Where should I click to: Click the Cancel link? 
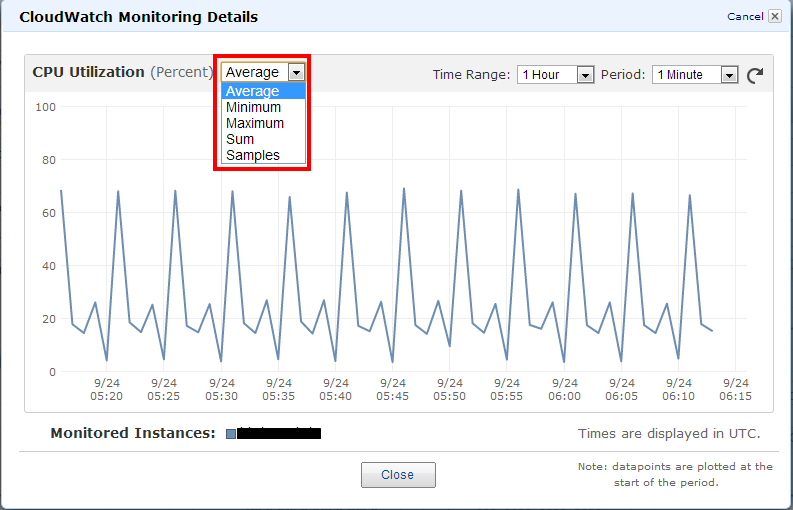click(745, 17)
